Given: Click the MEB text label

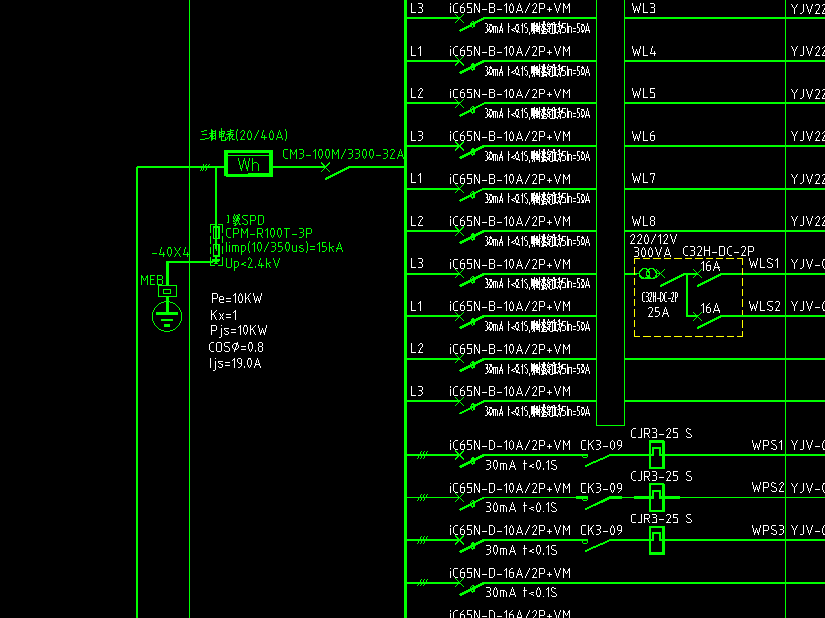Looking at the screenshot, I should pos(152,280).
